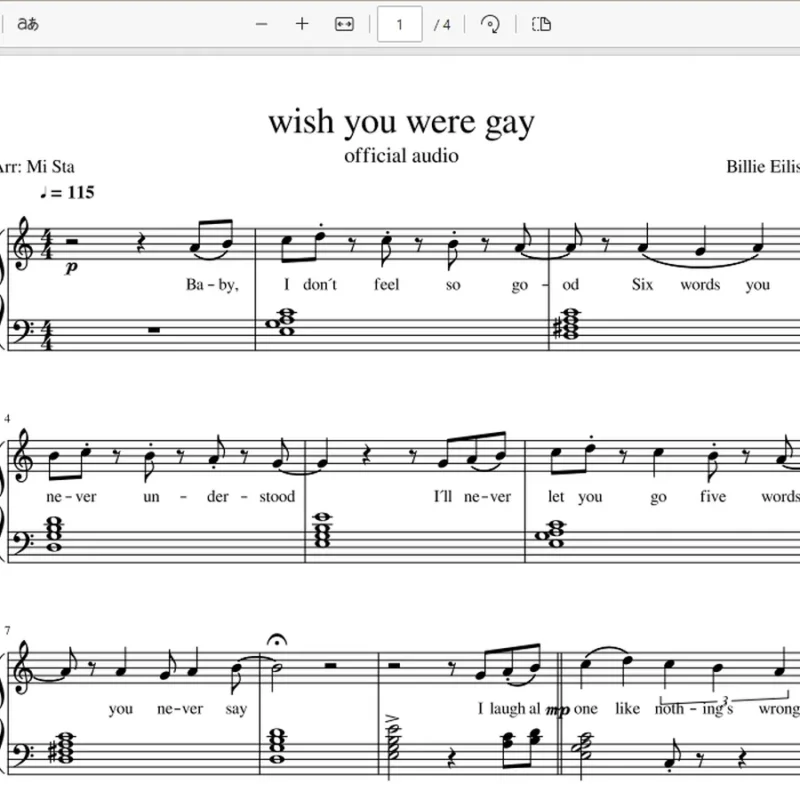
Task: Click the composer name 'Billie Eilis'
Action: click(763, 167)
